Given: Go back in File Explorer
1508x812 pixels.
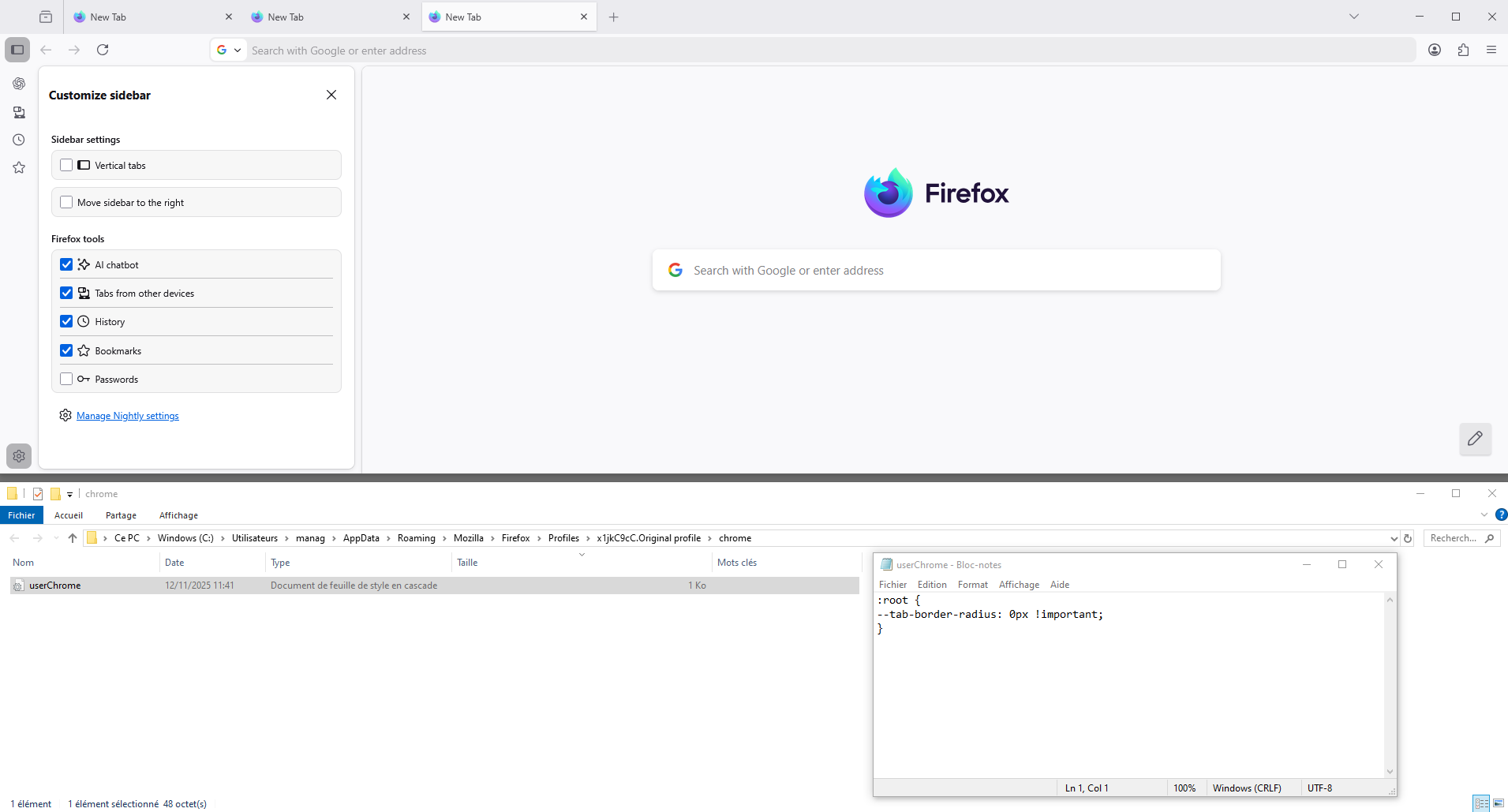Looking at the screenshot, I should [x=14, y=538].
